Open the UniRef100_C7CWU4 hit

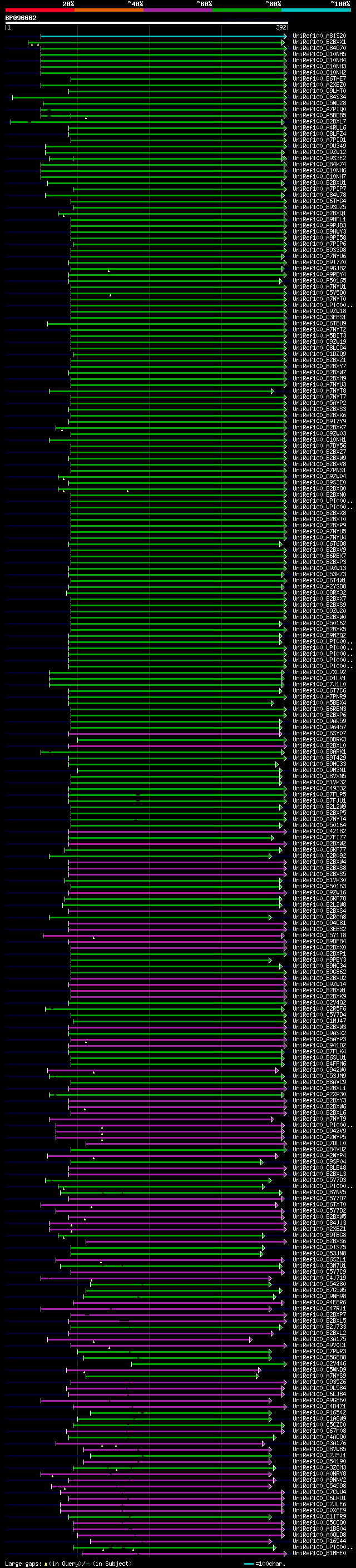(319, 1492)
